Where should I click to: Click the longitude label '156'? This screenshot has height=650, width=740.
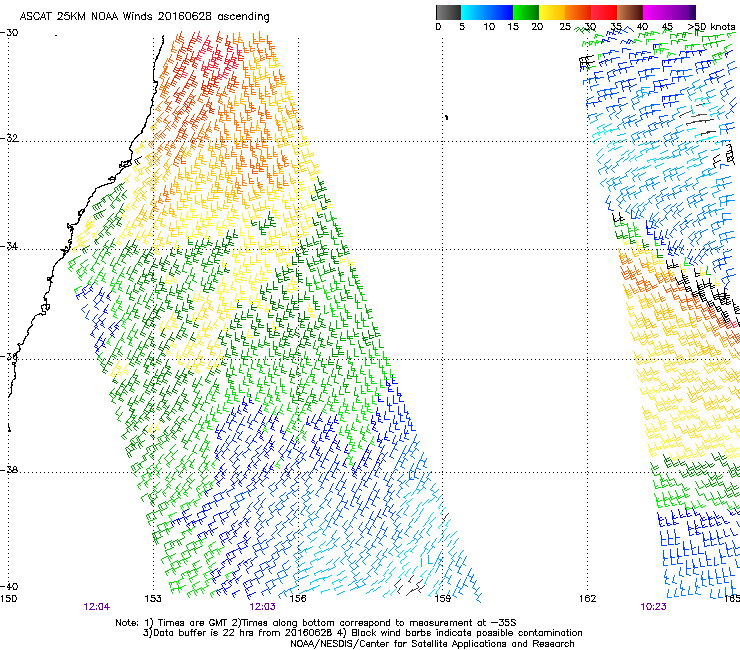pyautogui.click(x=298, y=599)
